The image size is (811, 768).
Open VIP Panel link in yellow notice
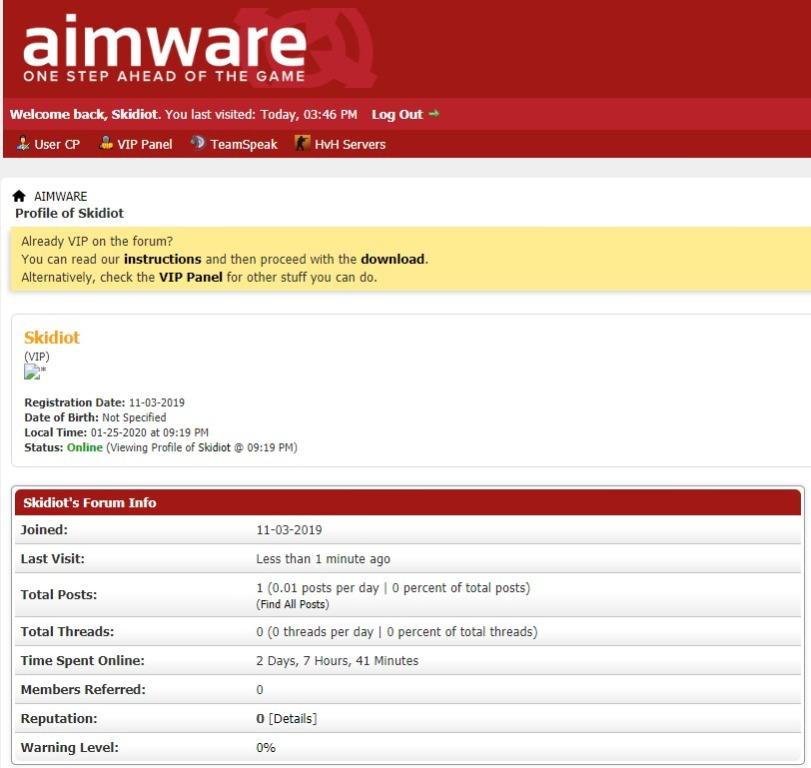click(x=190, y=277)
